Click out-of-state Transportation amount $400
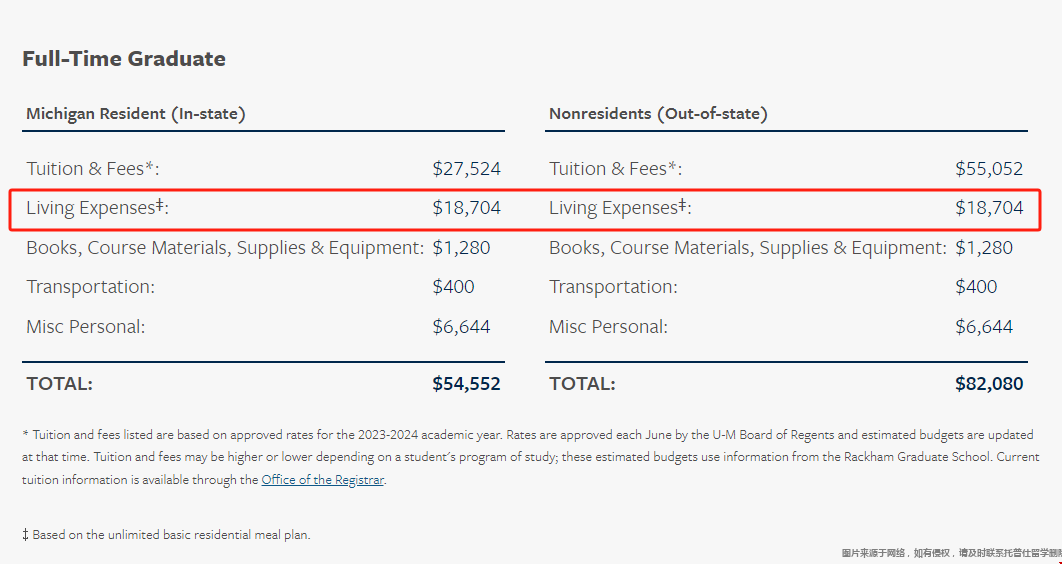The image size is (1062, 564). (976, 287)
